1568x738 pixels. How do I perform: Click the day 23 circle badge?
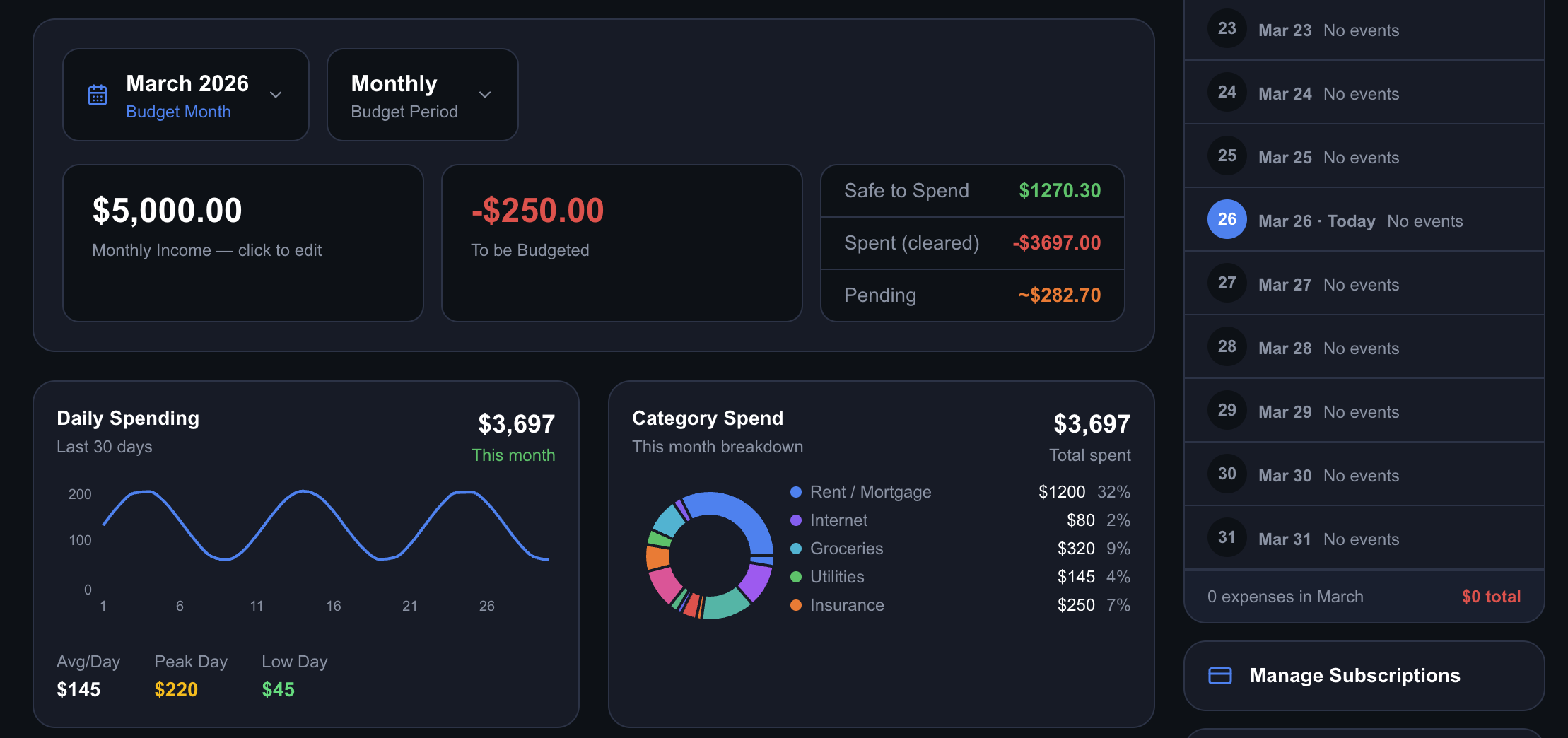tap(1227, 28)
